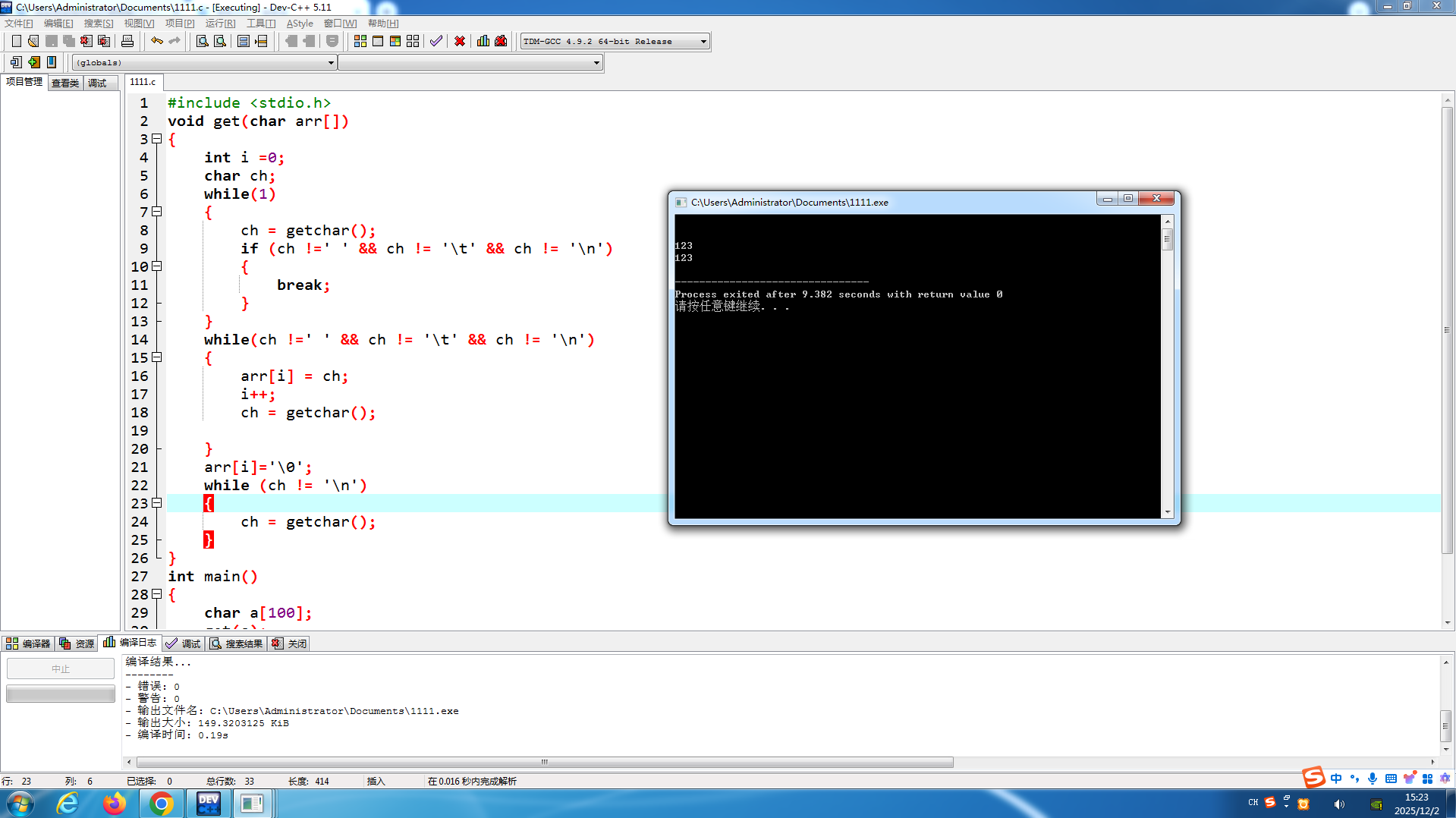Screen dimensions: 1456x818
Task: Collapse the code fold at line 28
Action: pyautogui.click(x=157, y=594)
